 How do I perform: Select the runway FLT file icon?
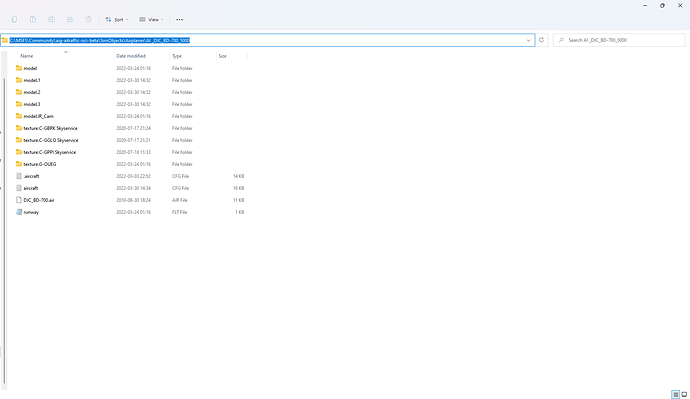pyautogui.click(x=19, y=212)
